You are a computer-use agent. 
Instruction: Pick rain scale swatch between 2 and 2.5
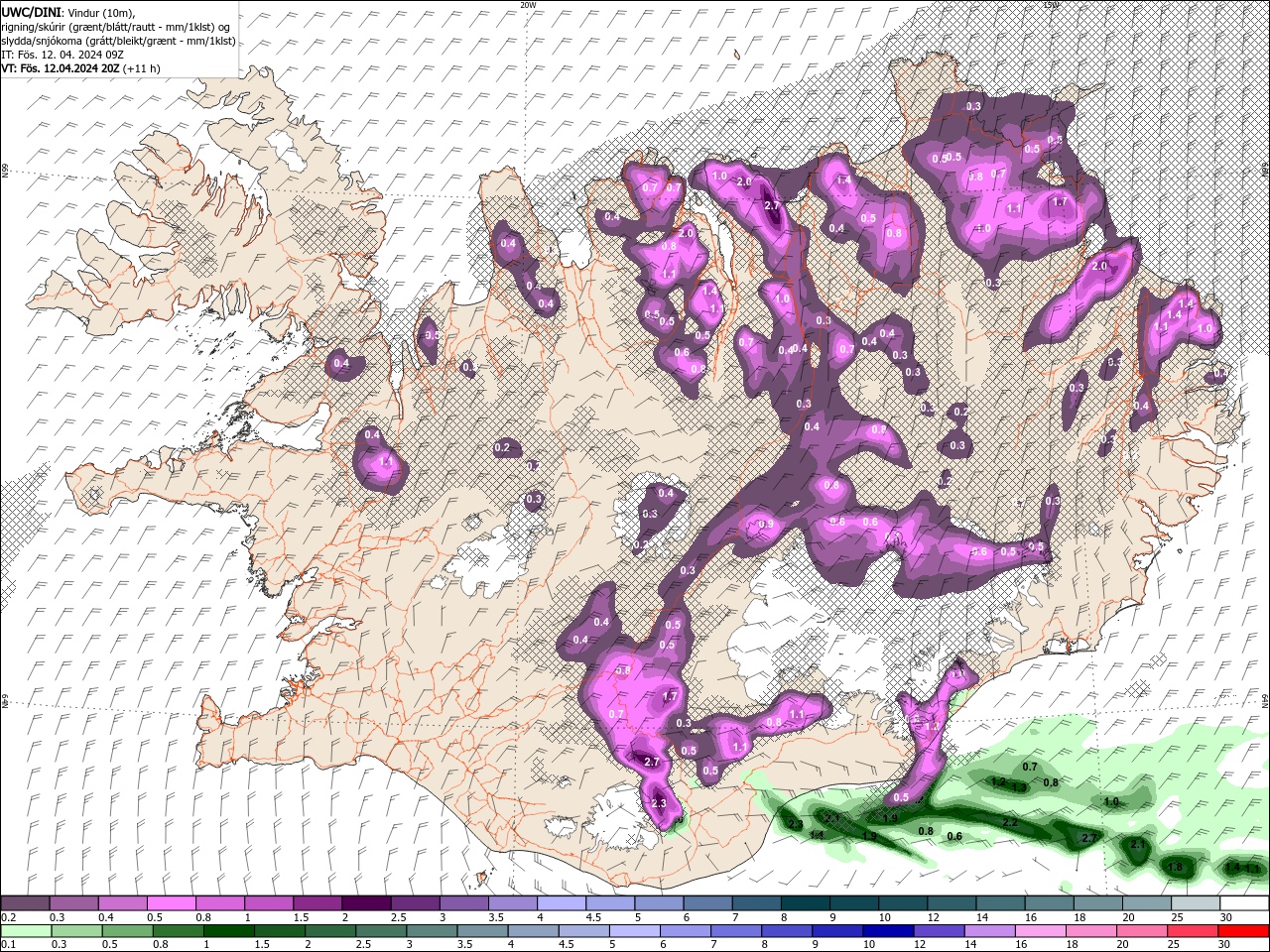[x=329, y=931]
